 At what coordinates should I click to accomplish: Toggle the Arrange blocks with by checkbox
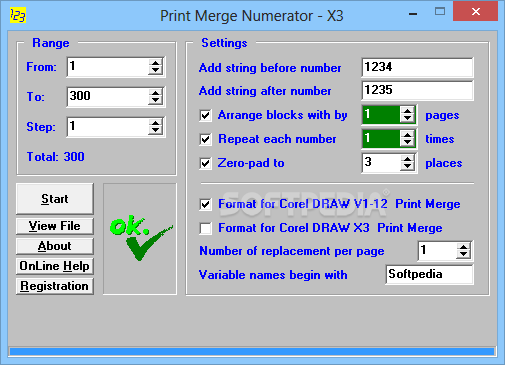click(205, 116)
